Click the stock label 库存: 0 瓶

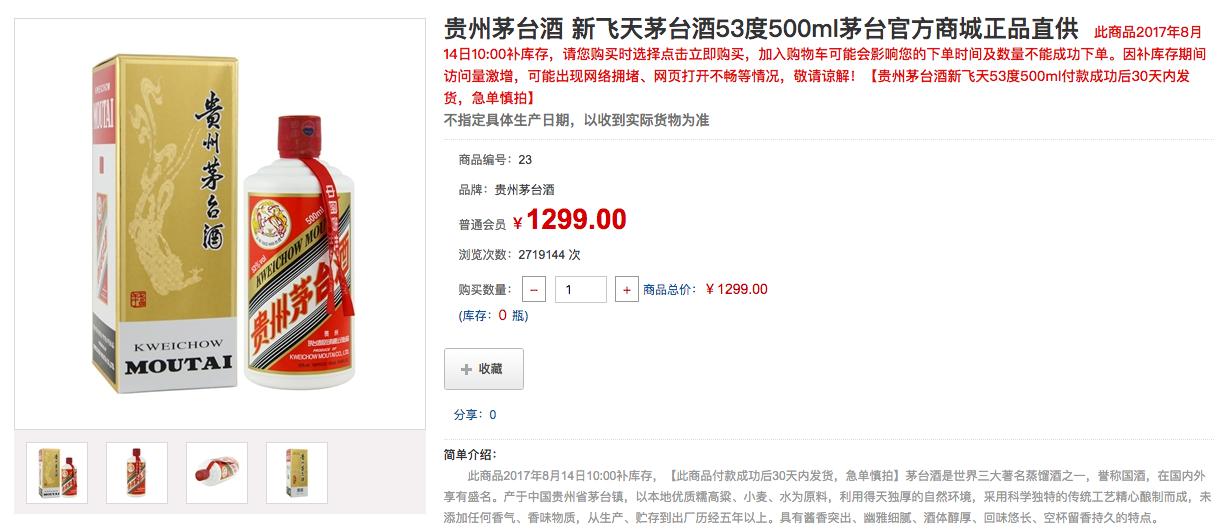pos(493,316)
